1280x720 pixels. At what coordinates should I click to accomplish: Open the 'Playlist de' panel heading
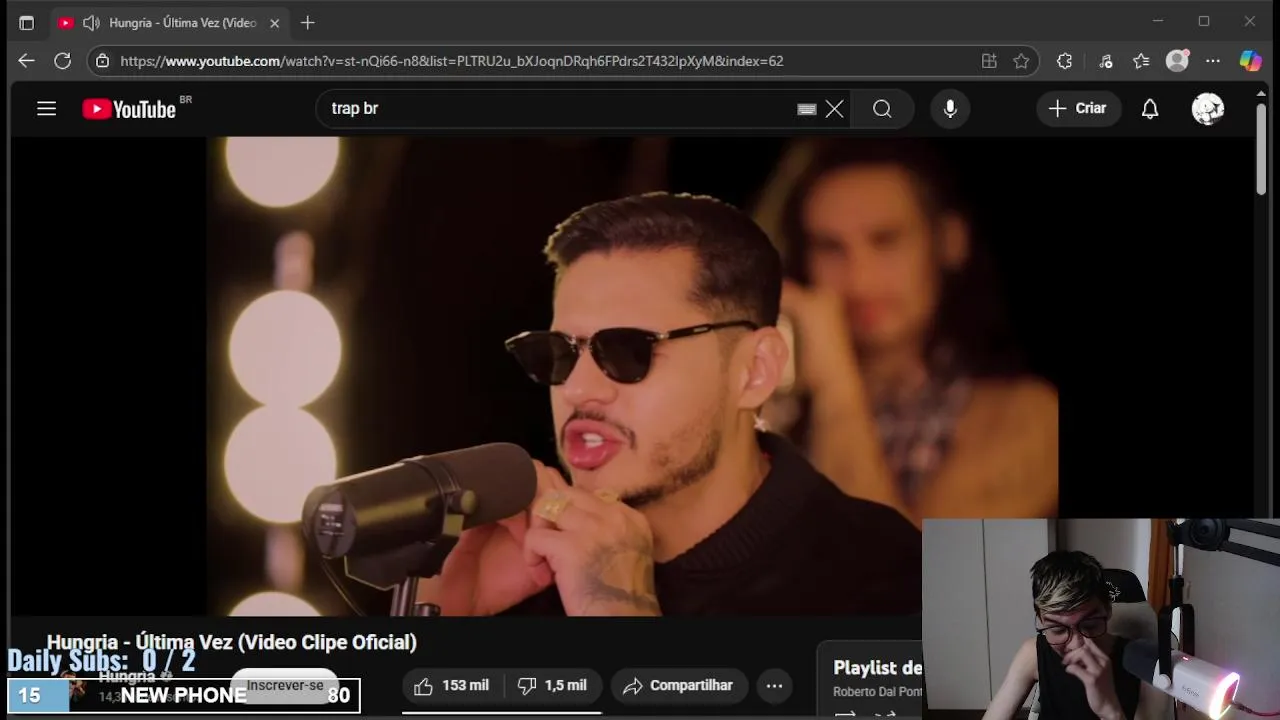(878, 668)
